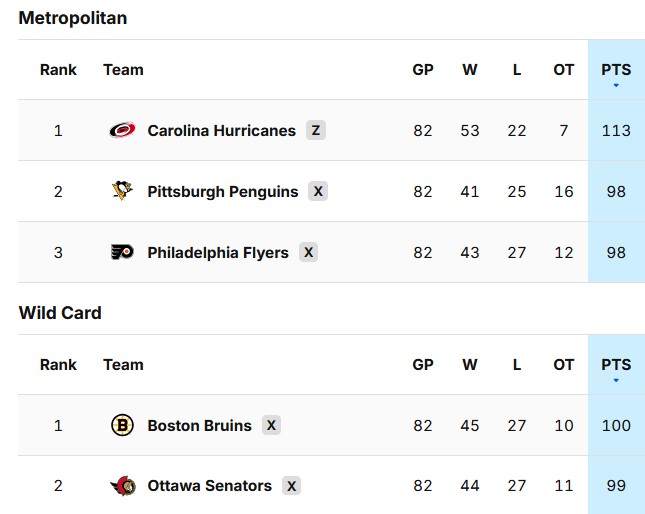The width and height of the screenshot is (645, 514).
Task: Click the Wild Card Rank column header
Action: (x=58, y=365)
